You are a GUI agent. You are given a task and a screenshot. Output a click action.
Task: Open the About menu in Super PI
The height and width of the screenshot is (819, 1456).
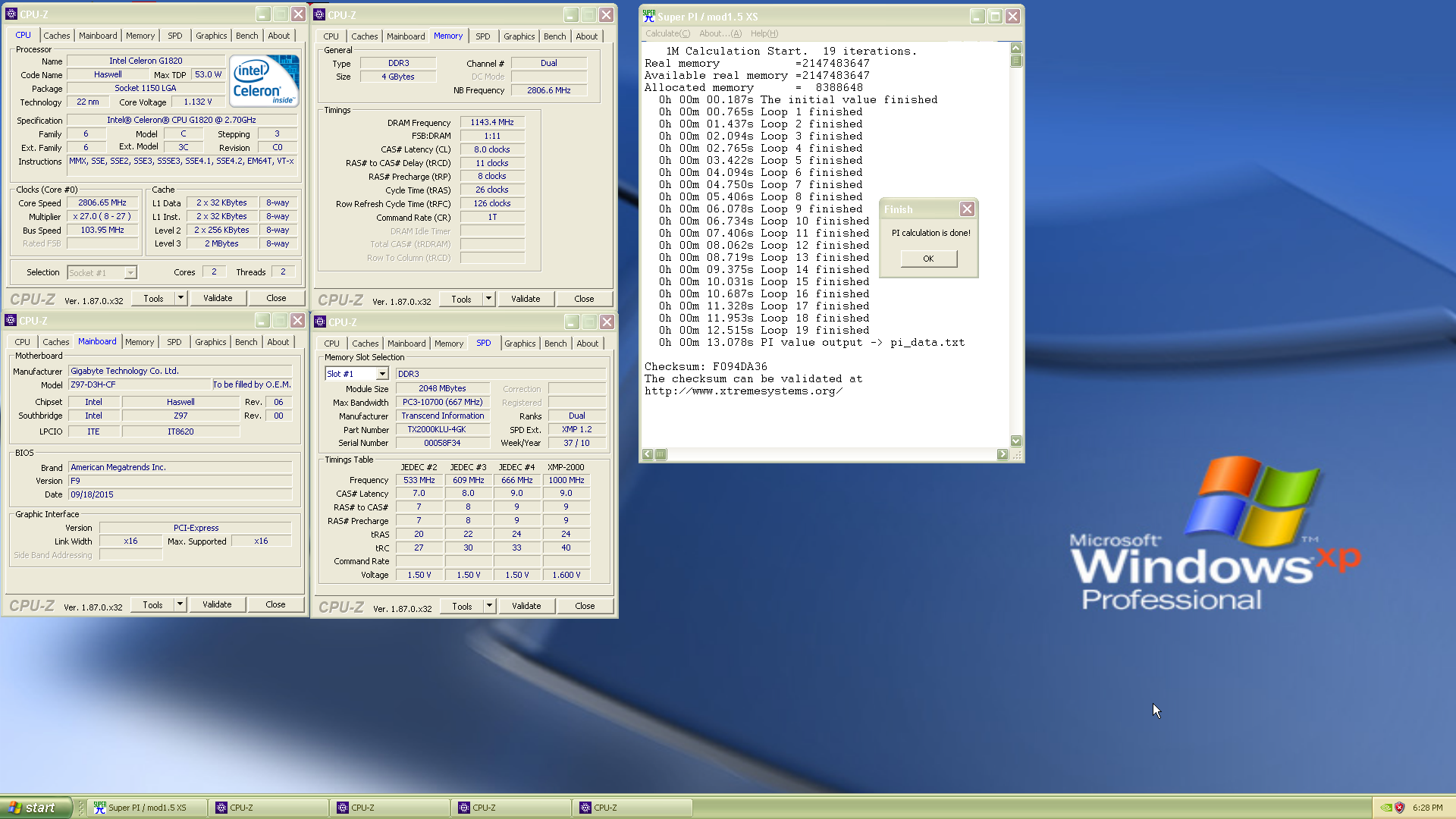[720, 33]
